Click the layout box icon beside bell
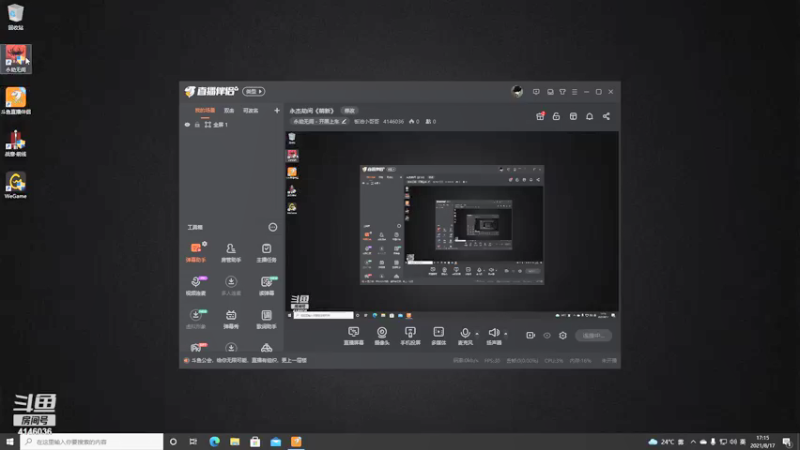This screenshot has height=450, width=800. point(573,116)
